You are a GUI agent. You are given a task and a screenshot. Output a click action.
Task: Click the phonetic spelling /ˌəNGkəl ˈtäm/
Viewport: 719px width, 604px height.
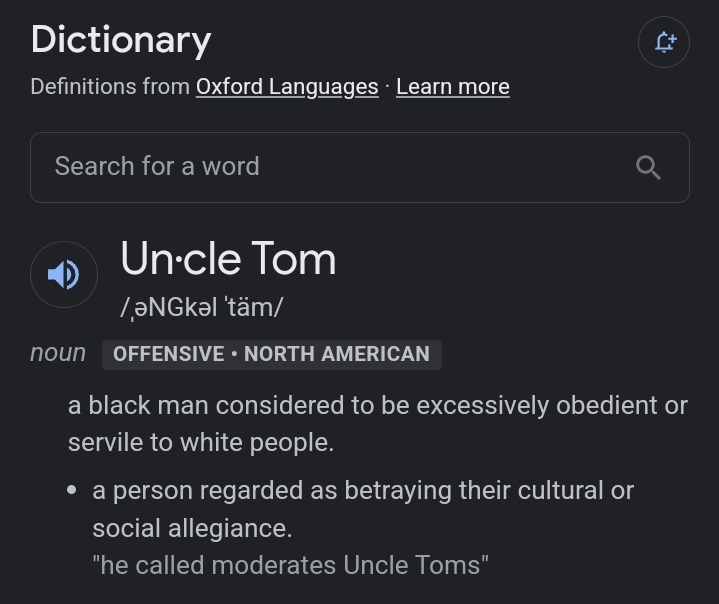coord(202,307)
